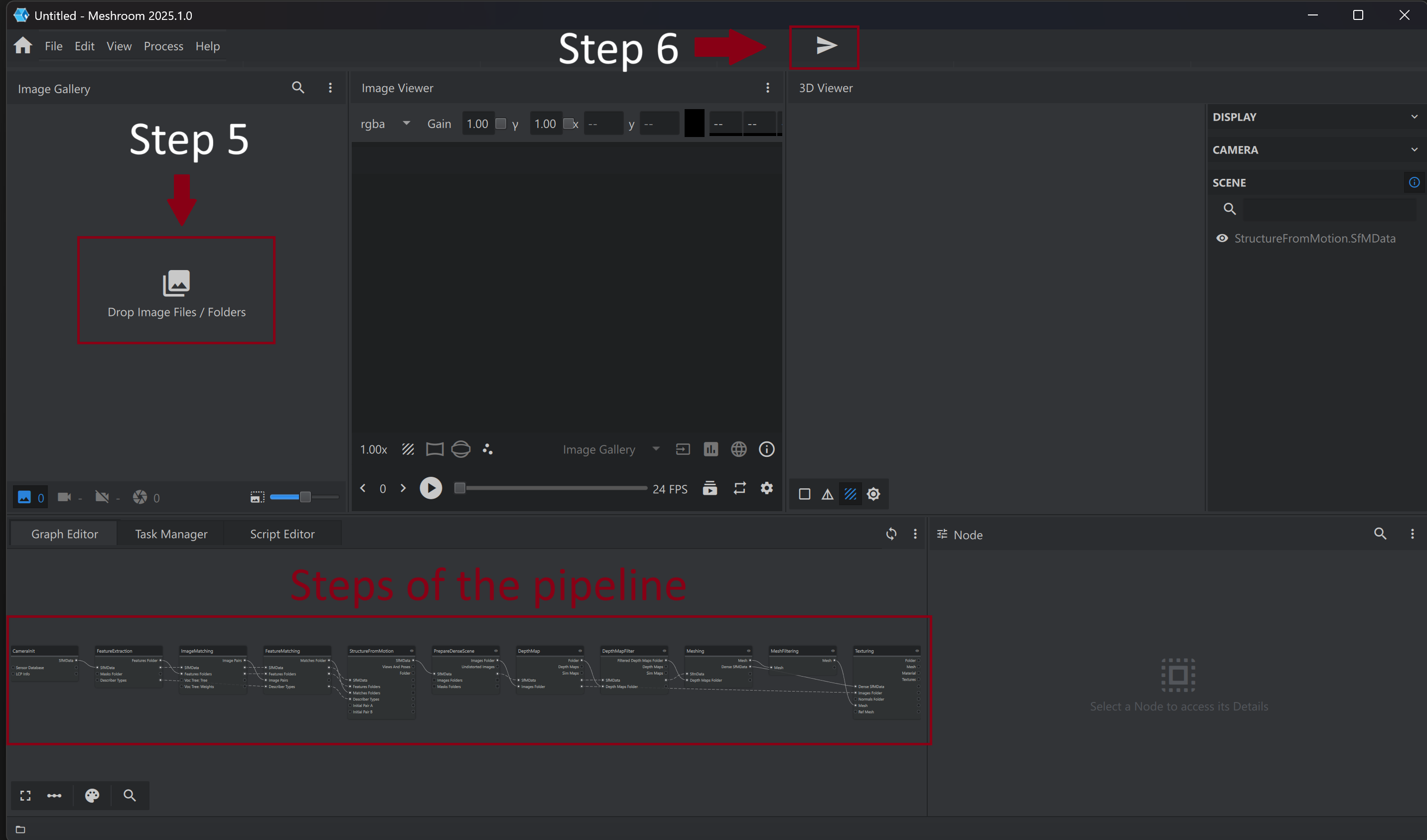Viewport: 1427px width, 840px height.
Task: Toggle loop playback icon
Action: (739, 488)
